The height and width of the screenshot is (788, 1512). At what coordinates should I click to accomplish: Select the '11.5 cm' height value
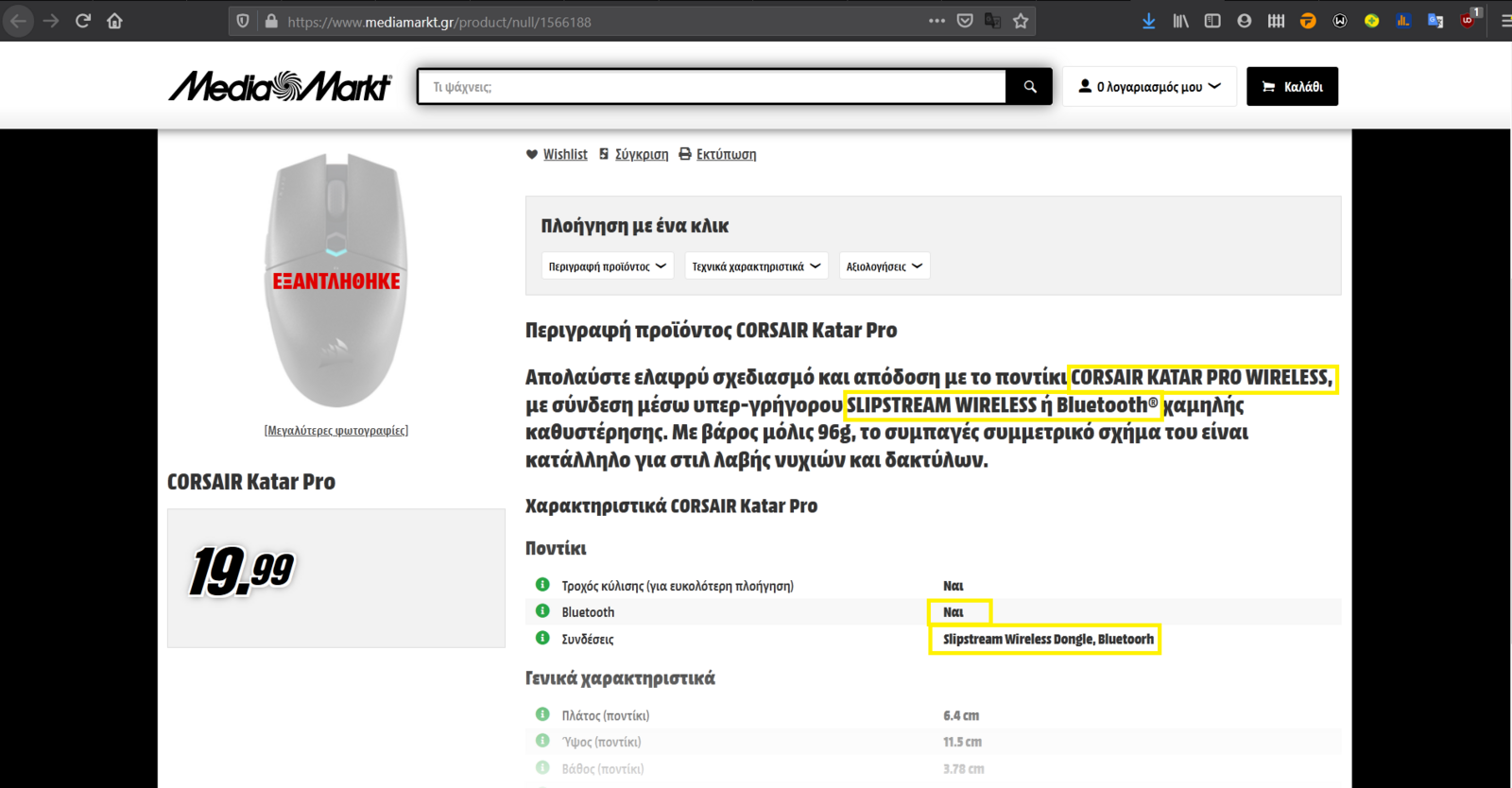[x=962, y=743]
